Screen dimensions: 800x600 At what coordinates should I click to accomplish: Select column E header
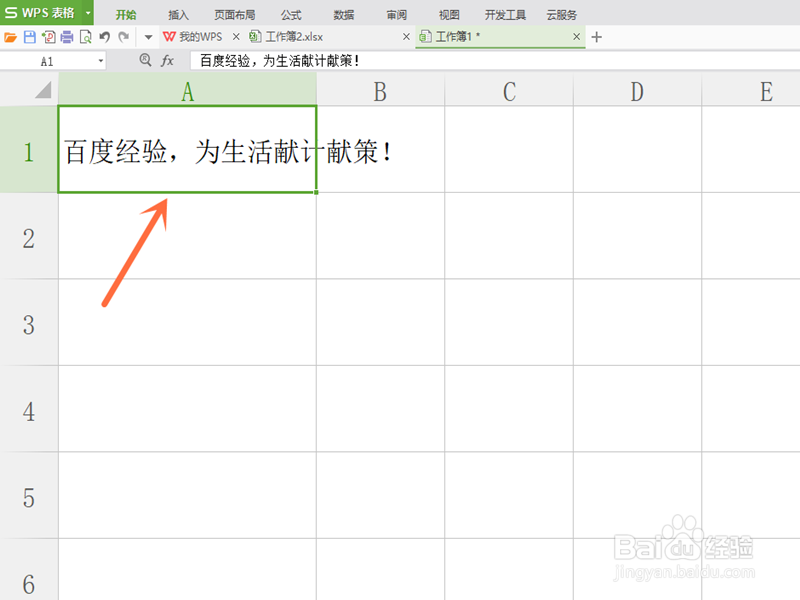click(x=751, y=90)
